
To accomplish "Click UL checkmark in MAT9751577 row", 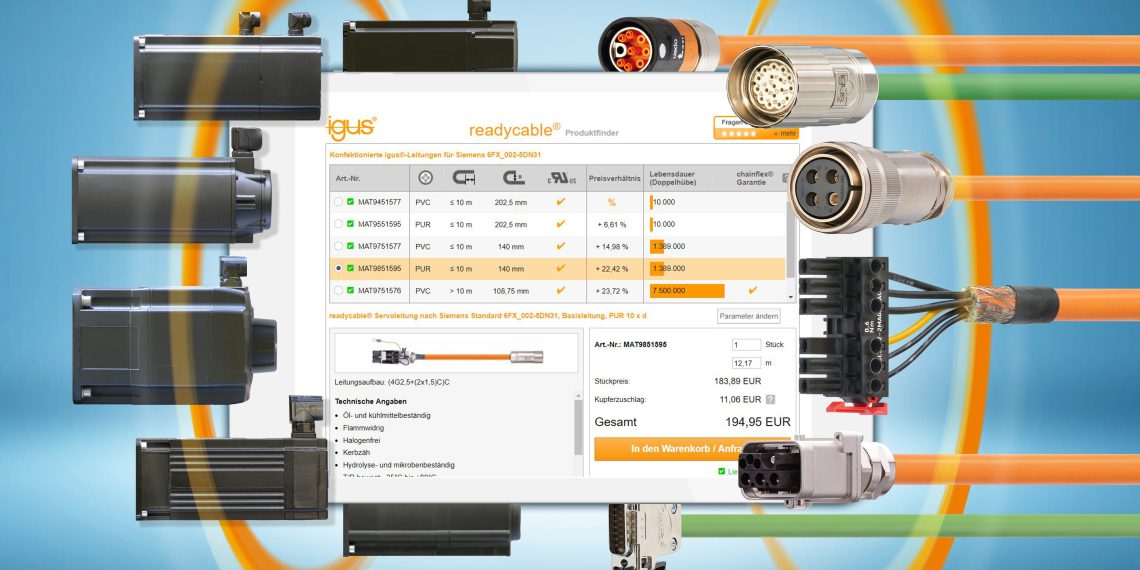I will (x=561, y=246).
